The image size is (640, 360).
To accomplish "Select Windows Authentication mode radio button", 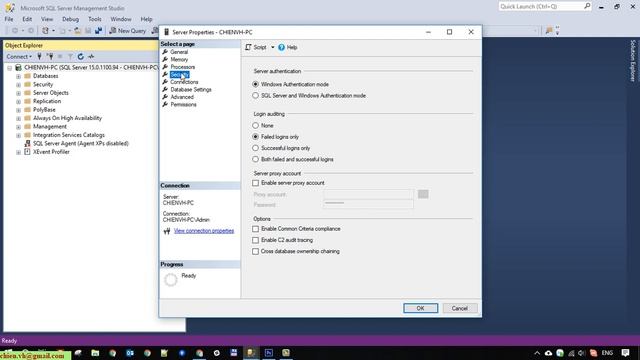I will (256, 84).
